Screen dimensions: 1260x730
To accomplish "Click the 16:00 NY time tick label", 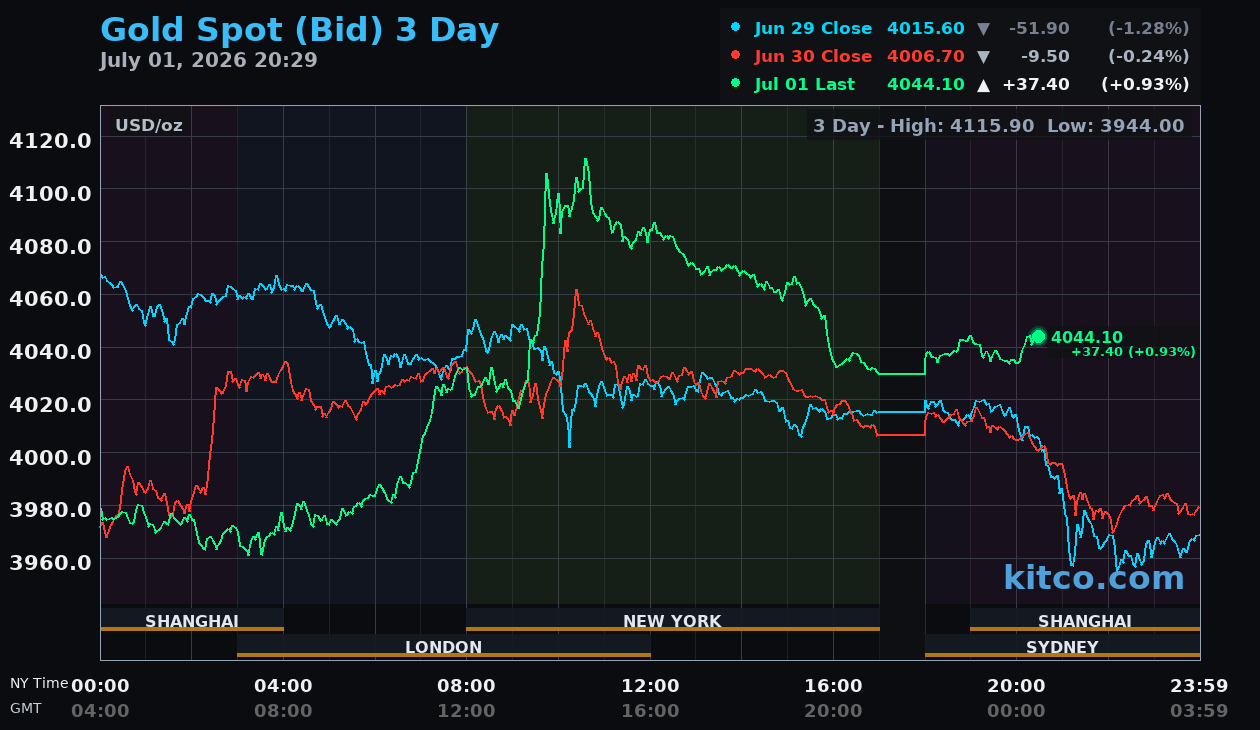I will [x=833, y=686].
